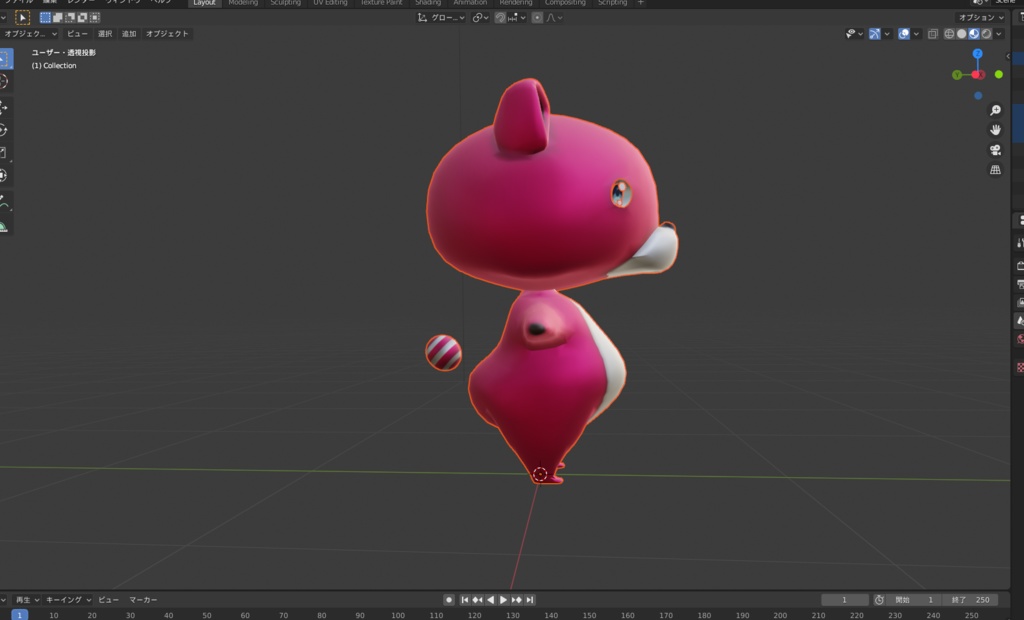Viewport: 1024px width, 620px height.
Task: Select the Measure tool
Action: click(5, 226)
